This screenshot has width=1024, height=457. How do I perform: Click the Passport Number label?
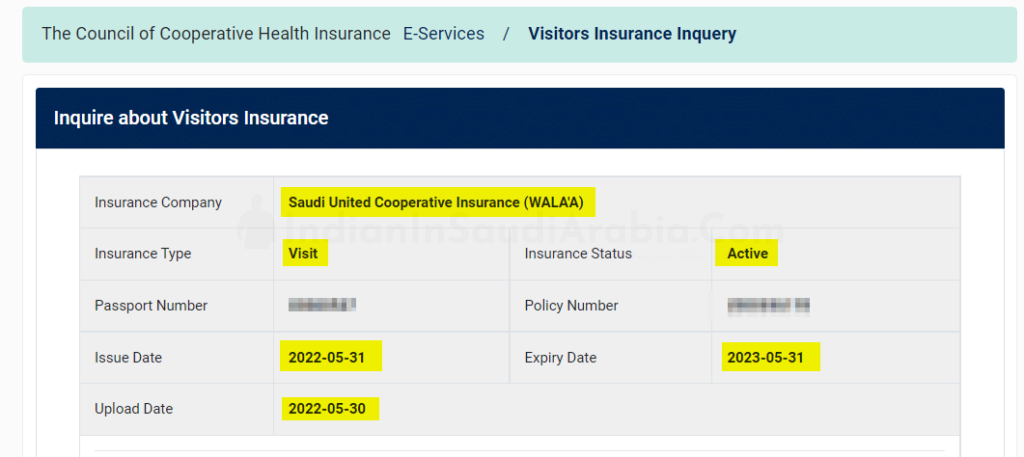click(x=151, y=306)
